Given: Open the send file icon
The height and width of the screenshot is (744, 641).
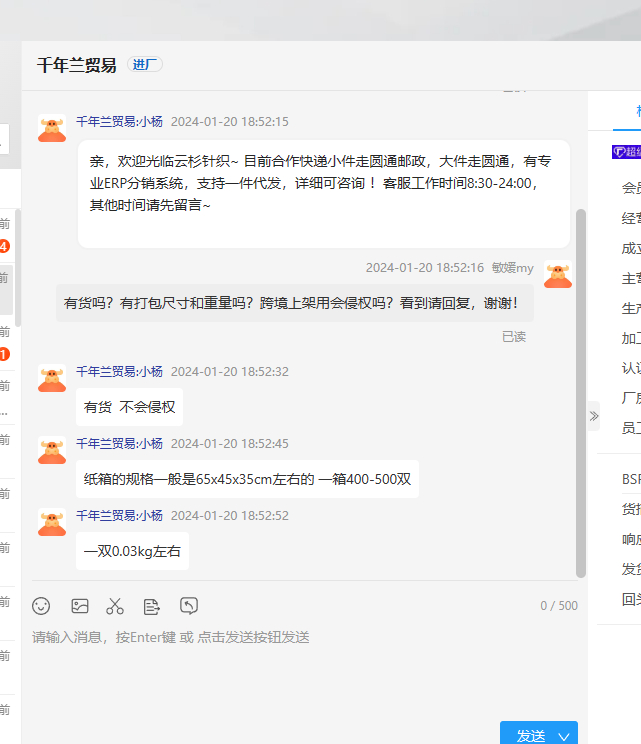Looking at the screenshot, I should coord(152,606).
